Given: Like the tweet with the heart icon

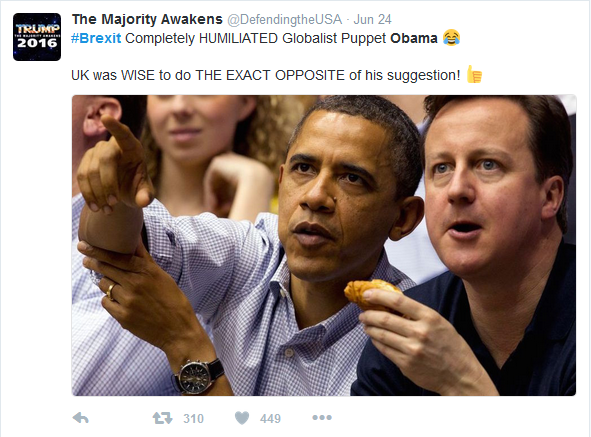Looking at the screenshot, I should 242,418.
